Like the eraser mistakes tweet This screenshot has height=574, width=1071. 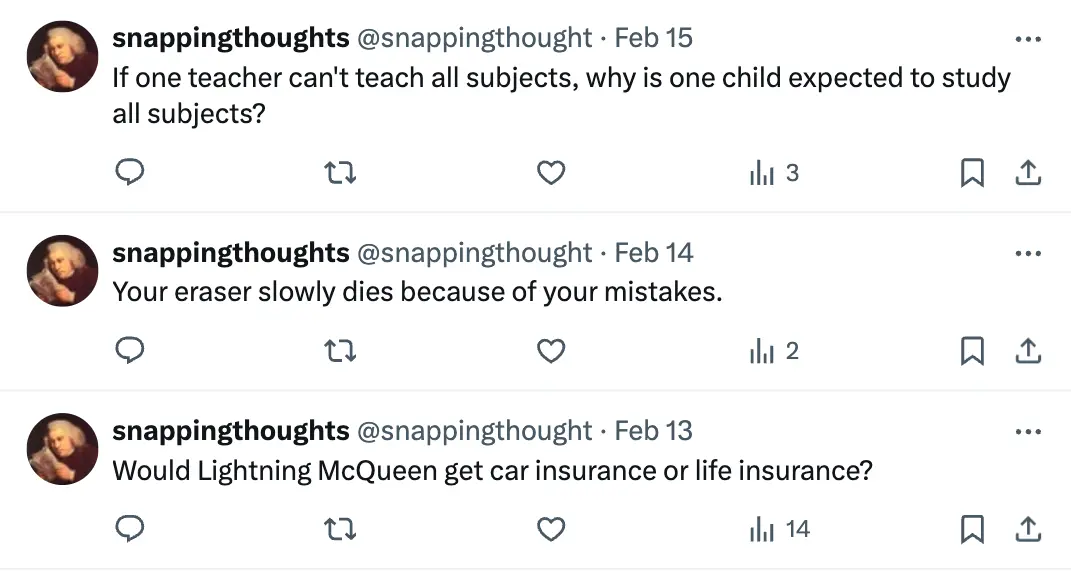551,351
